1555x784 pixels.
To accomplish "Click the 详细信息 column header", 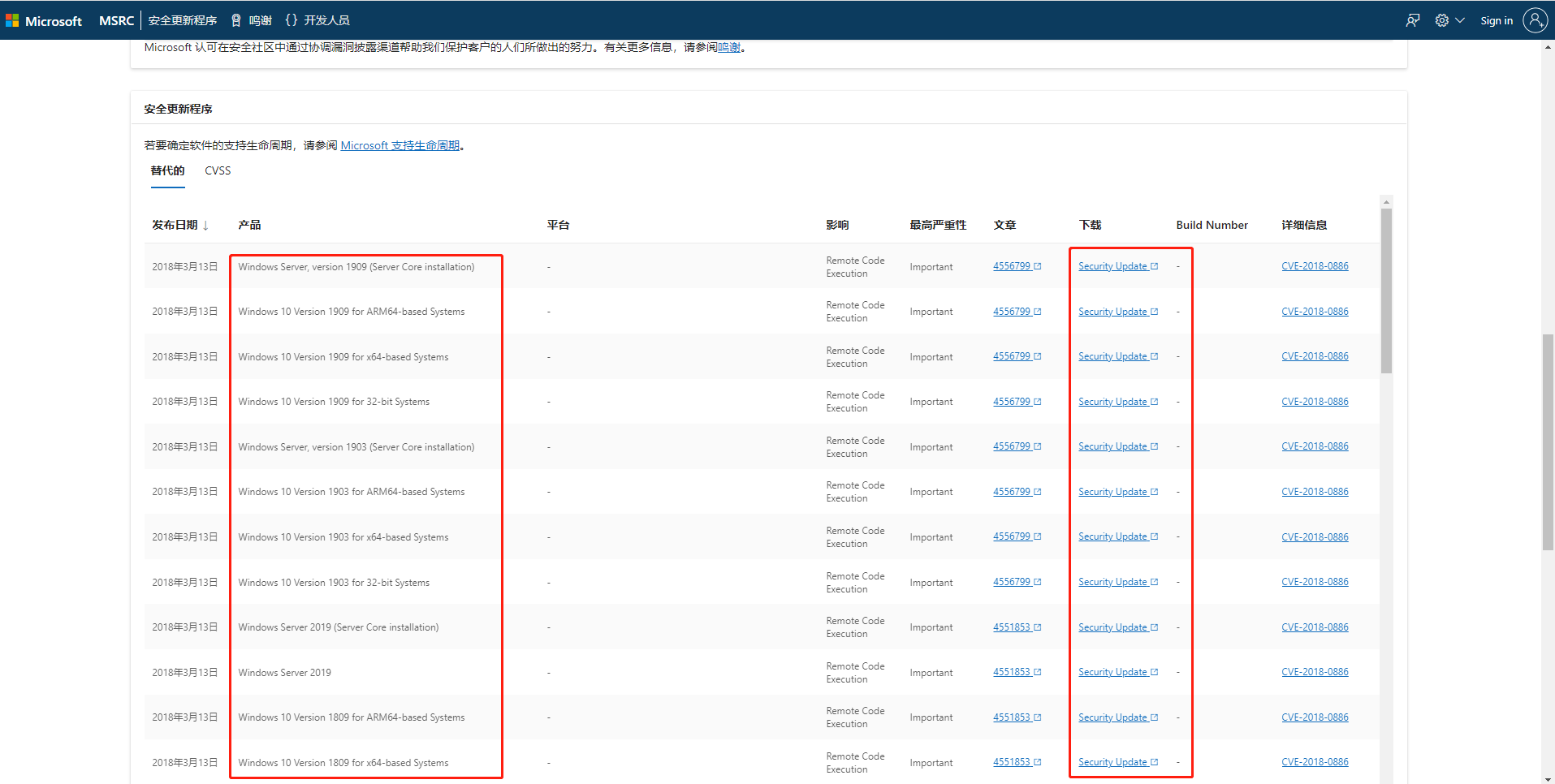I will coord(1304,226).
